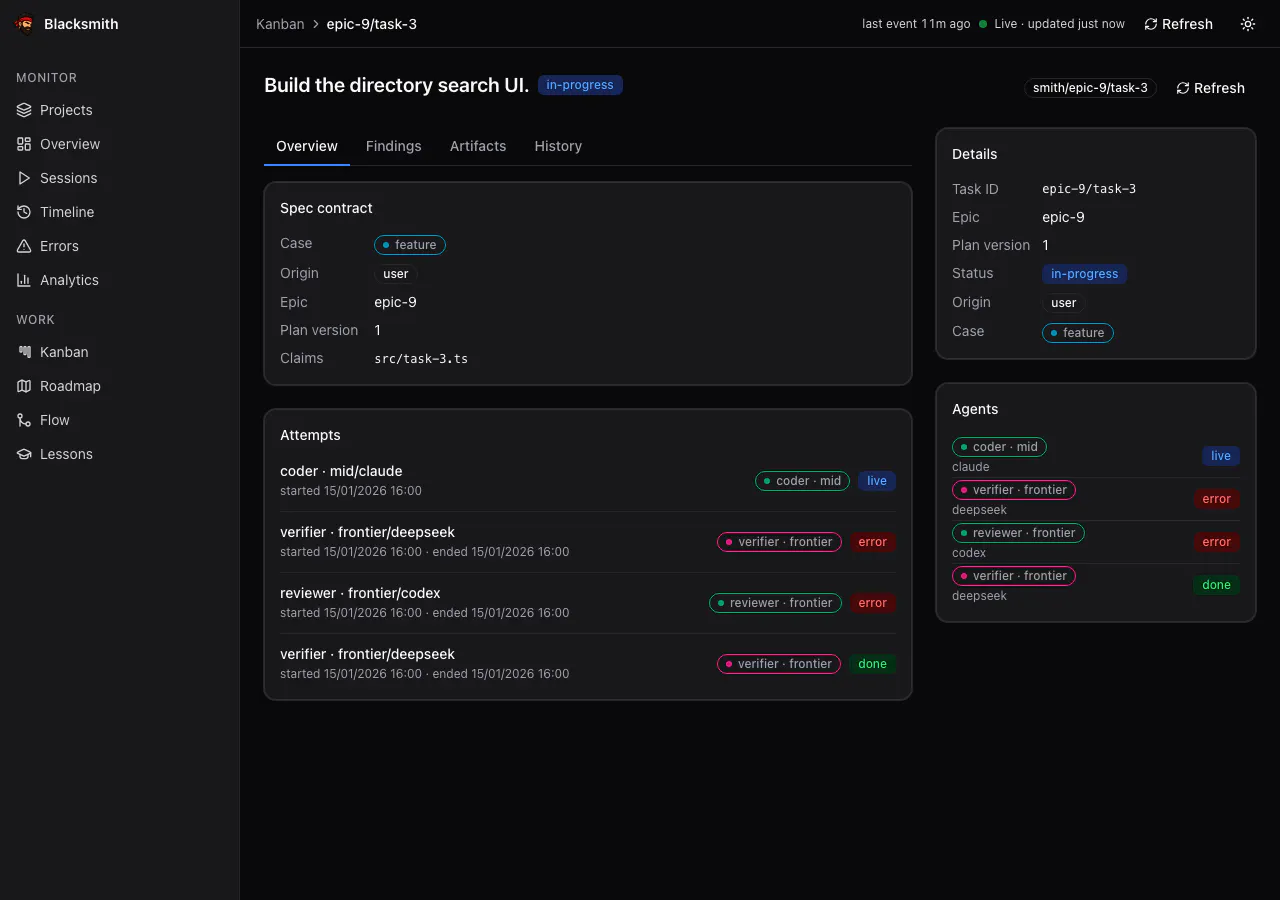Click the epic-9 value in Spec contract
The height and width of the screenshot is (900, 1280).
tap(396, 302)
